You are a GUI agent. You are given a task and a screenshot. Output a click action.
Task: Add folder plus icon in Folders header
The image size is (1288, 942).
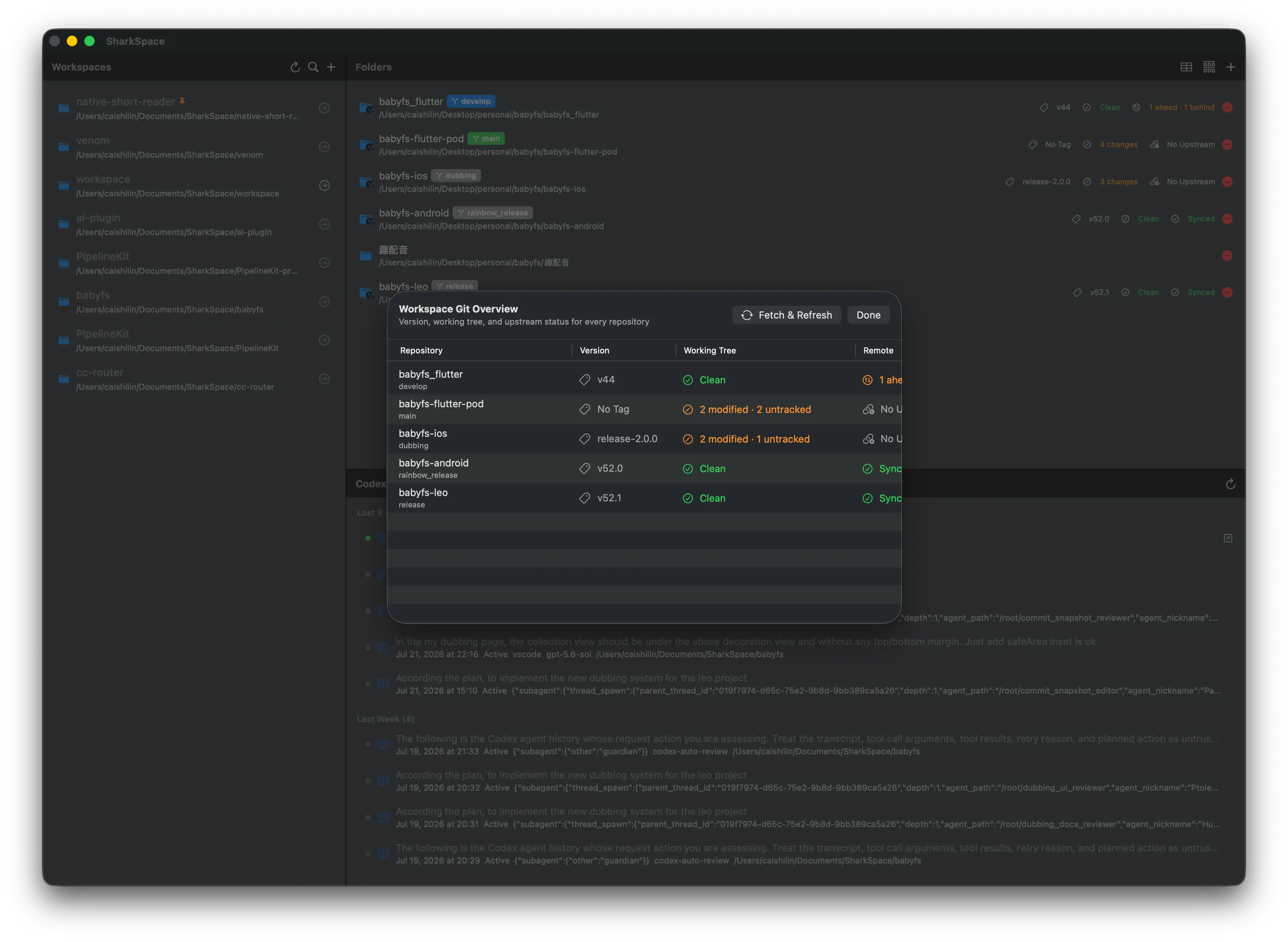click(x=1231, y=67)
